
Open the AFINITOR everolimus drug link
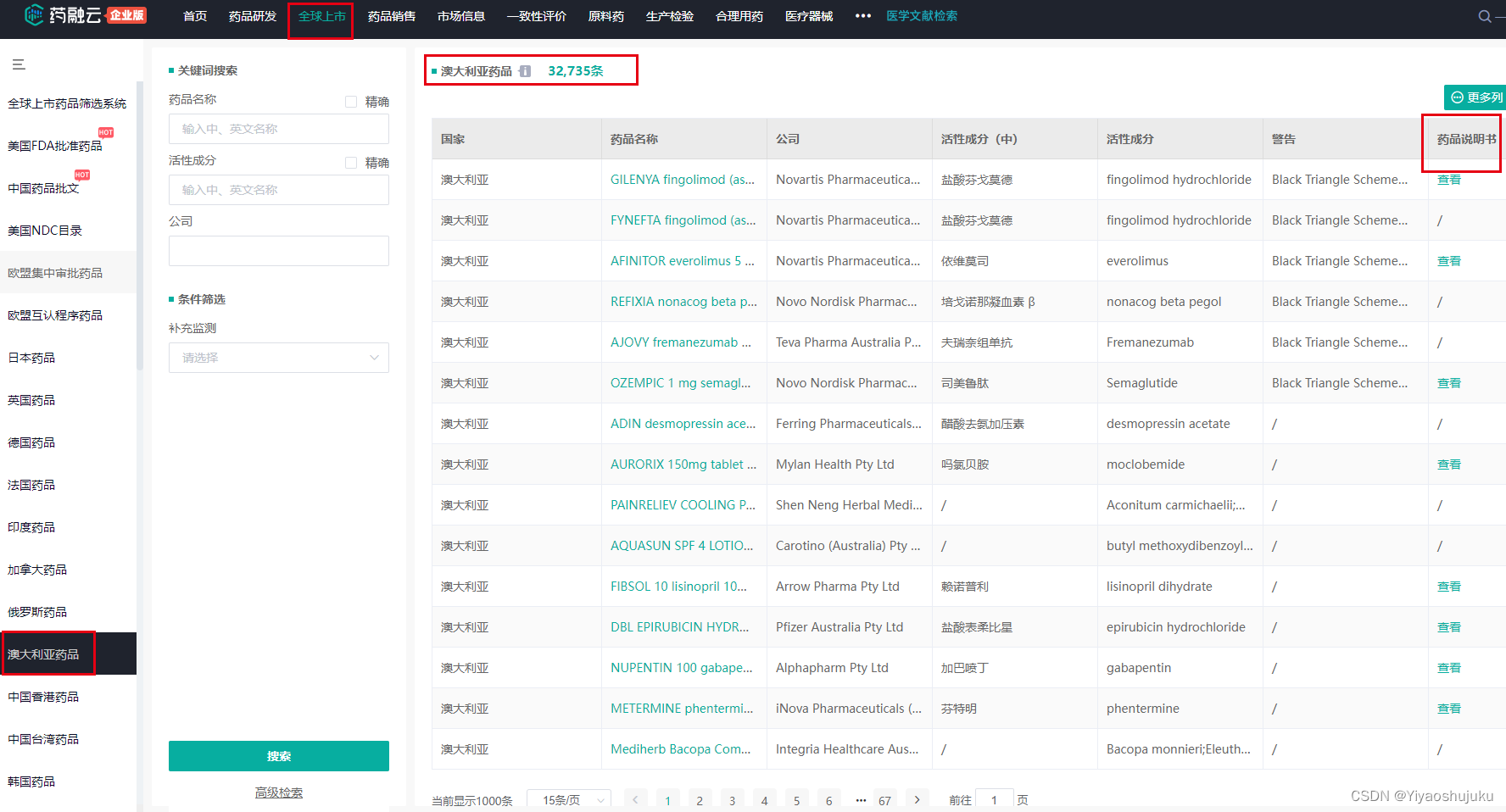point(683,261)
